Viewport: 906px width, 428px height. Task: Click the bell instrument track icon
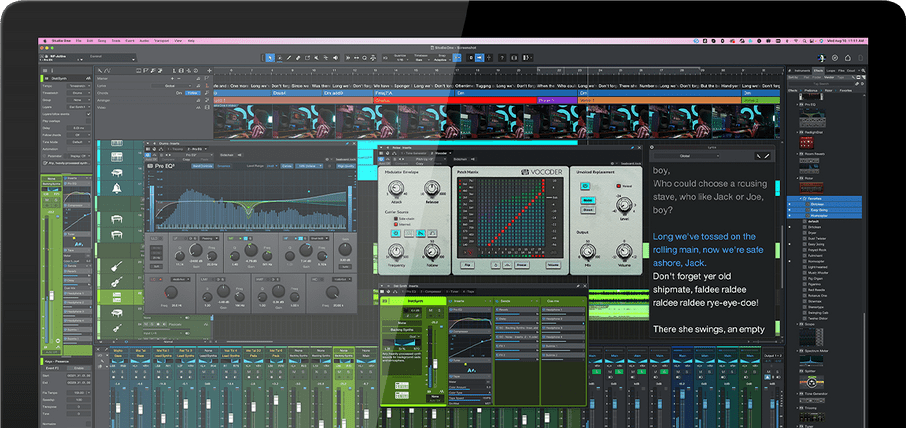[x=117, y=188]
